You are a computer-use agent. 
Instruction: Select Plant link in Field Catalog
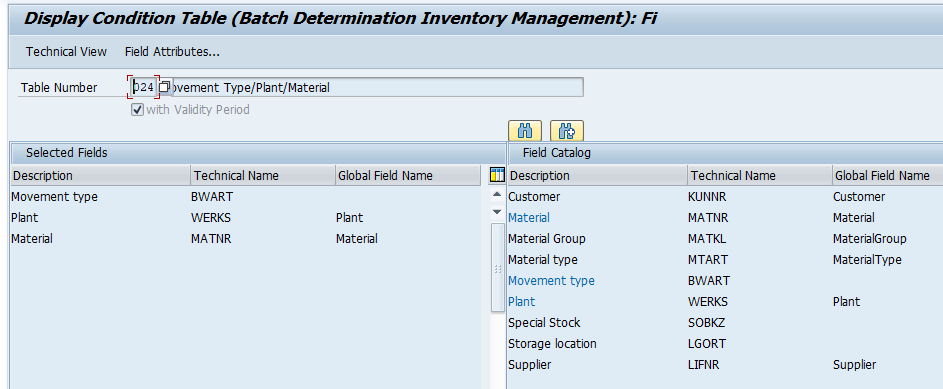click(521, 302)
